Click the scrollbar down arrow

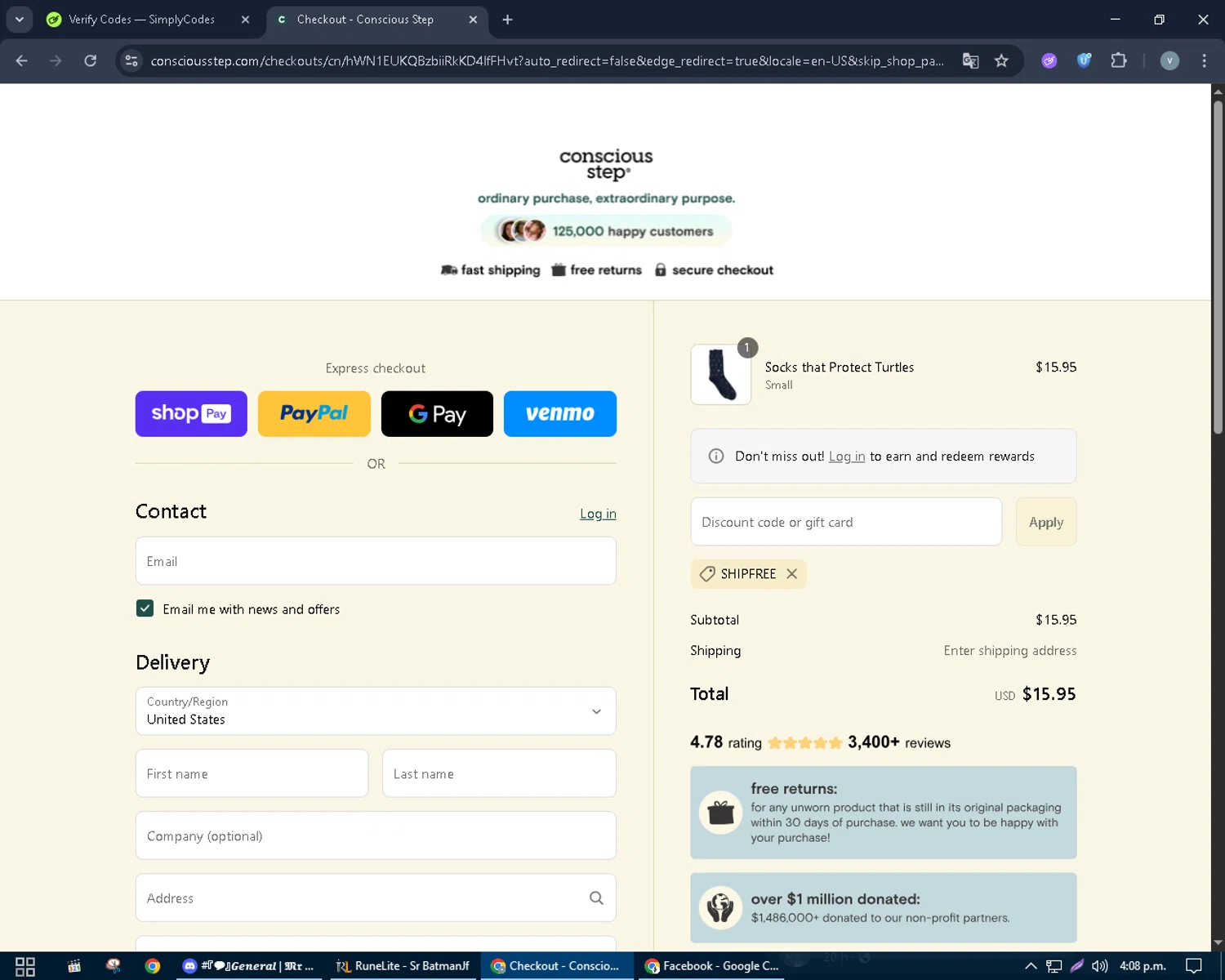pyautogui.click(x=1218, y=943)
